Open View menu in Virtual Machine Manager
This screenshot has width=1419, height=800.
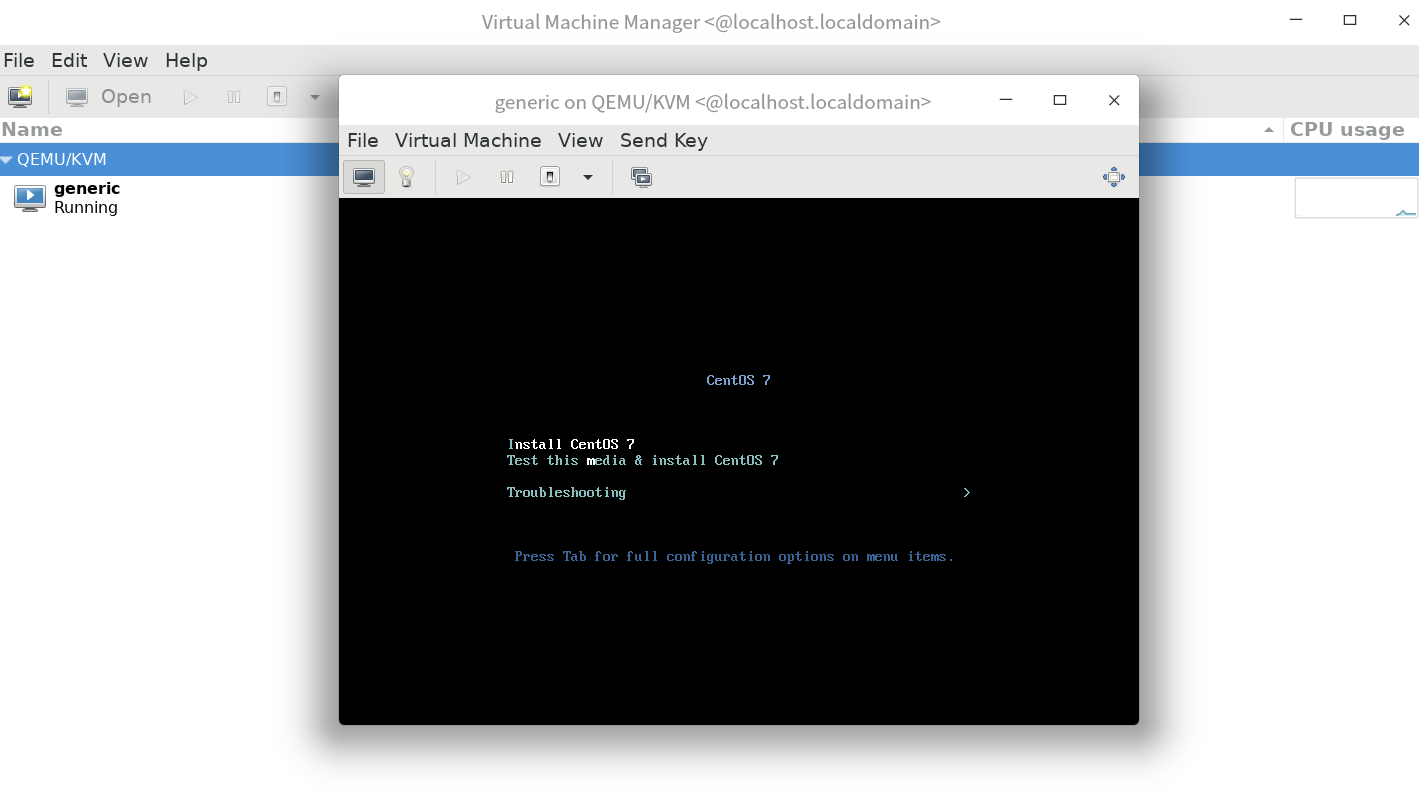click(125, 60)
